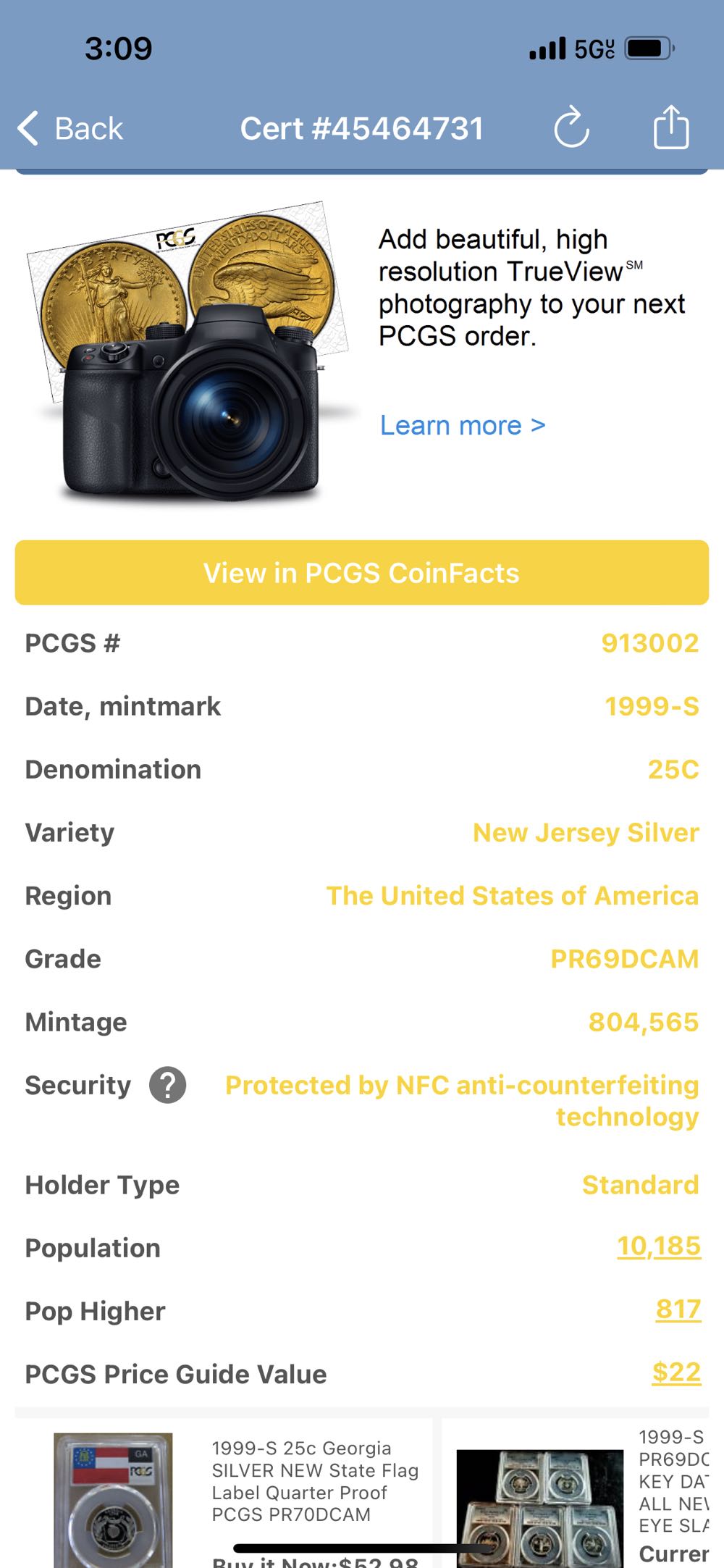Open the Population 10,185 link
Image resolution: width=724 pixels, height=1568 pixels.
pos(659,1246)
